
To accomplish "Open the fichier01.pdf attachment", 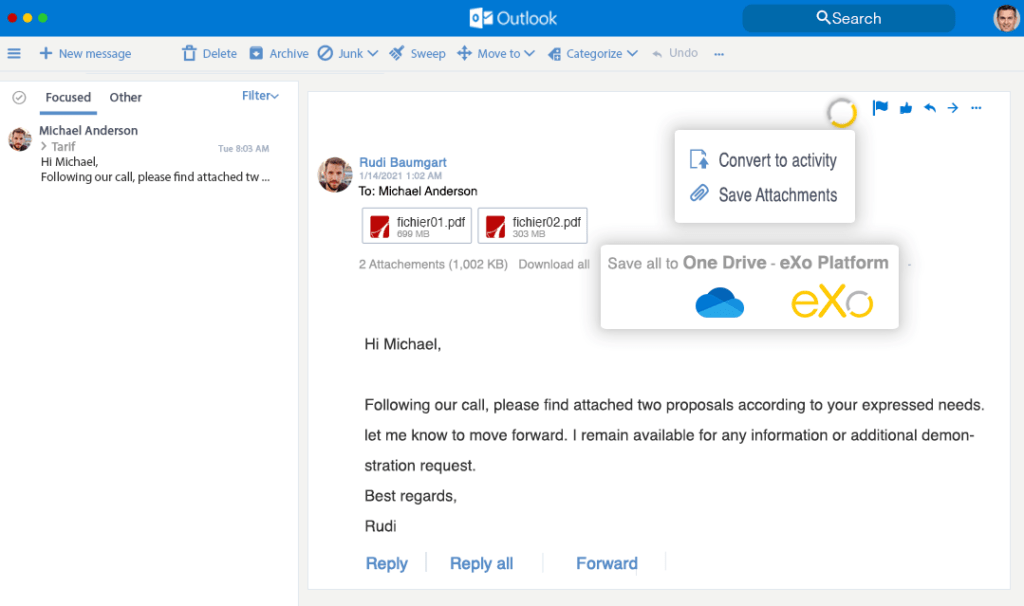I will 416,225.
